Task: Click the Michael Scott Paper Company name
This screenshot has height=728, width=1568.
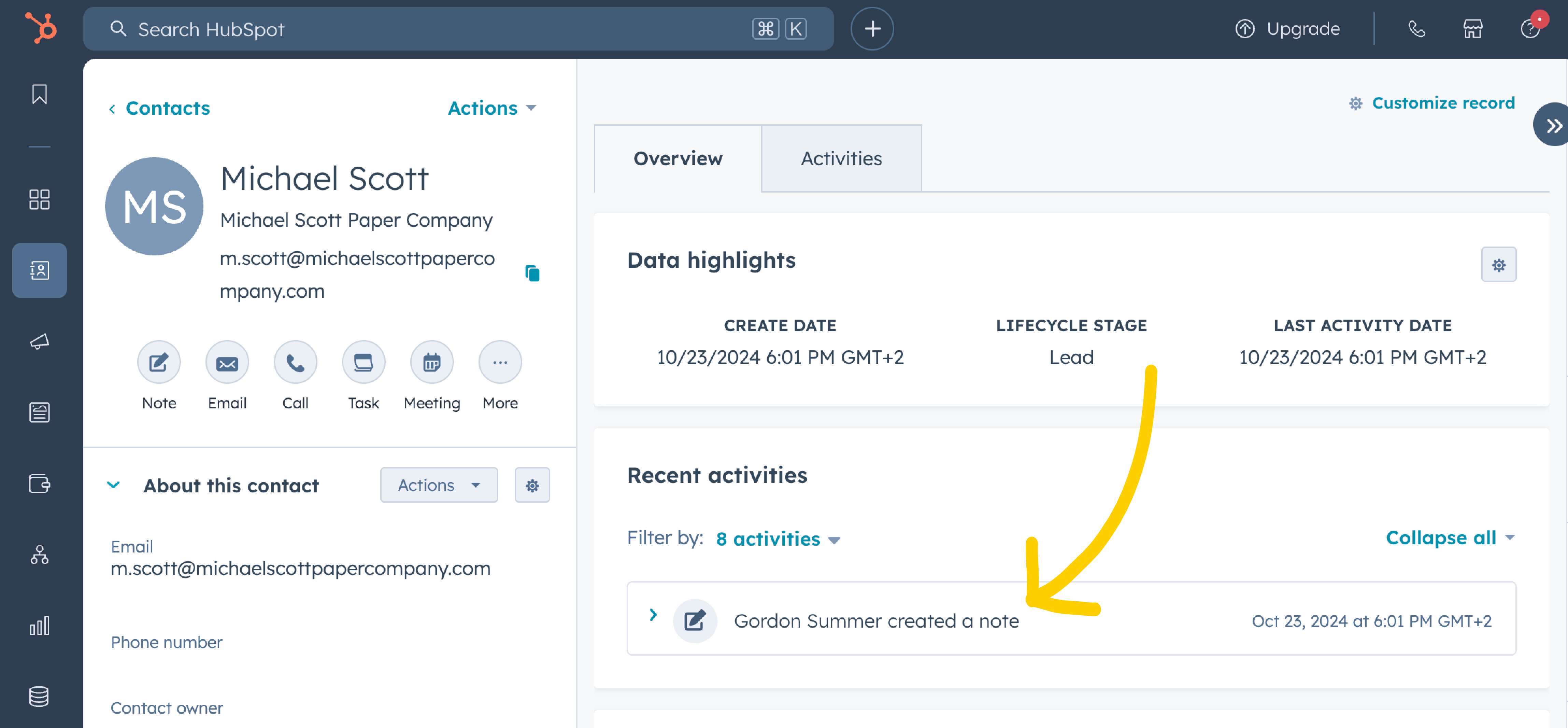Action: pyautogui.click(x=356, y=220)
